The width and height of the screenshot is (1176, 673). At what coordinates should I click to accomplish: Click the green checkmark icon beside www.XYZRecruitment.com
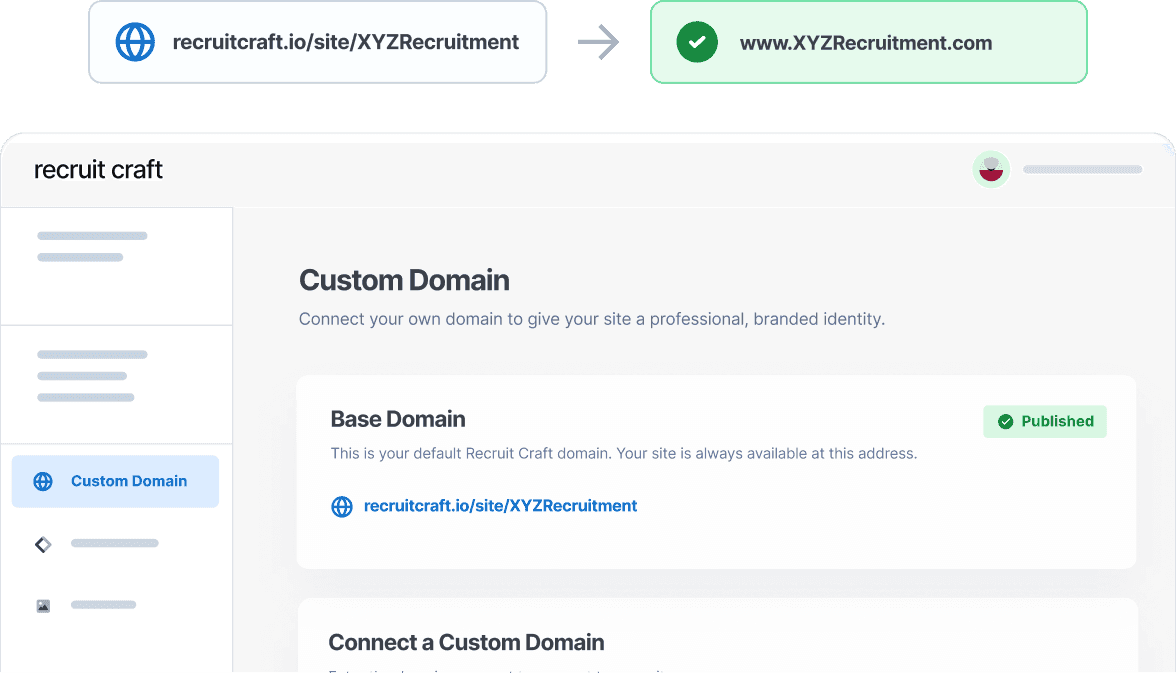click(697, 42)
